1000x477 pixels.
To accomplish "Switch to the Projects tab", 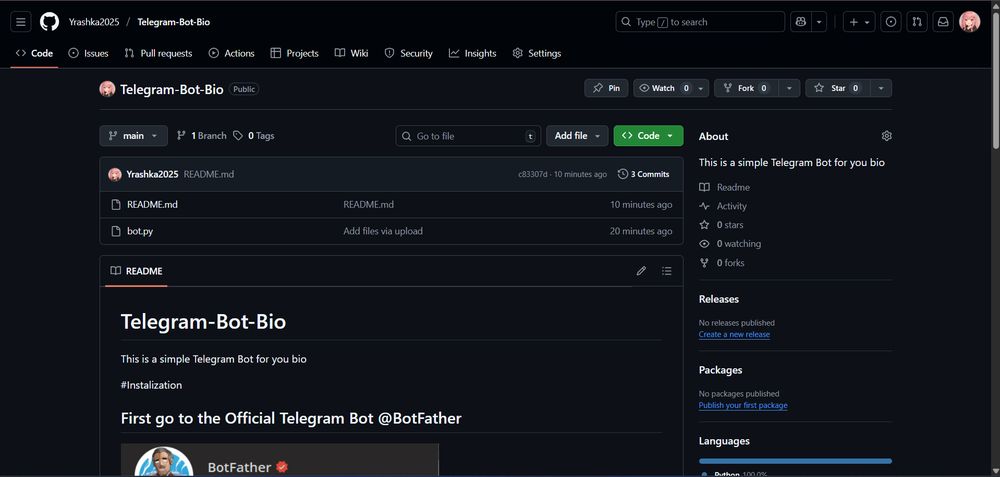I will coord(295,54).
